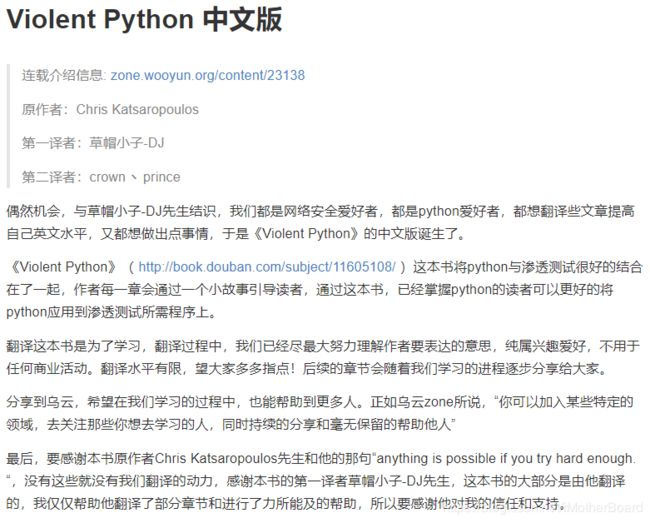Click the 'MotherBoard' watermark text

(607, 507)
